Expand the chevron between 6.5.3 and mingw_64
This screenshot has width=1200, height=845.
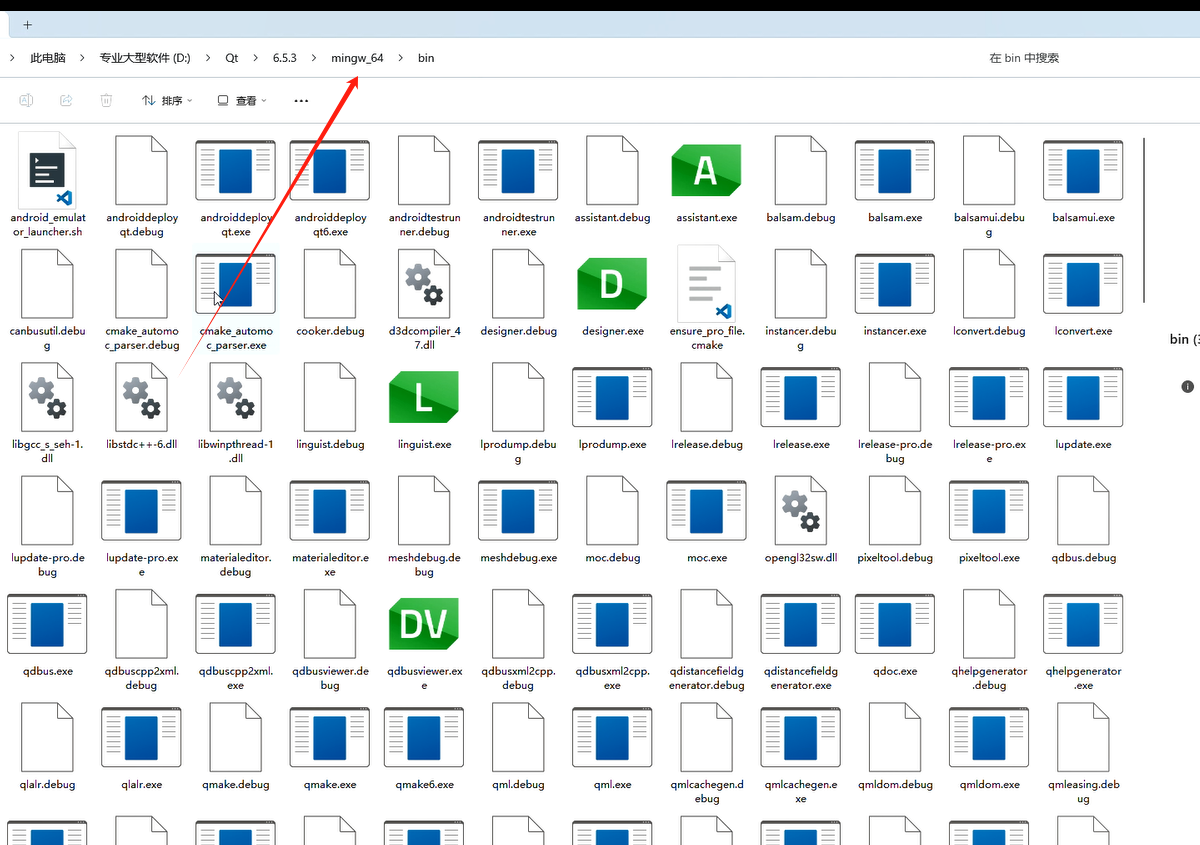tap(314, 58)
